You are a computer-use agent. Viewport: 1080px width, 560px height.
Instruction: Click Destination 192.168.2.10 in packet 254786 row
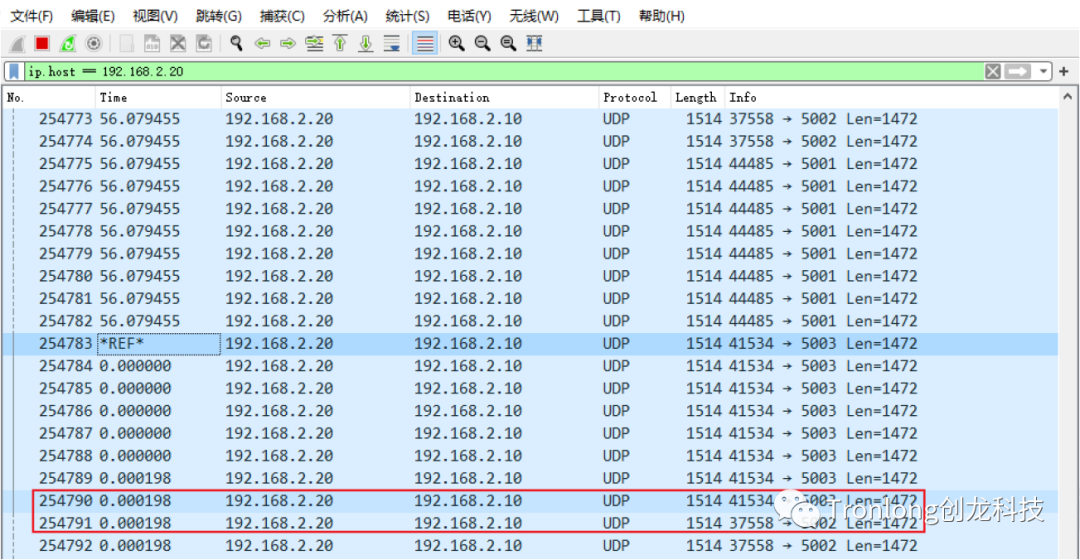[x=468, y=411]
